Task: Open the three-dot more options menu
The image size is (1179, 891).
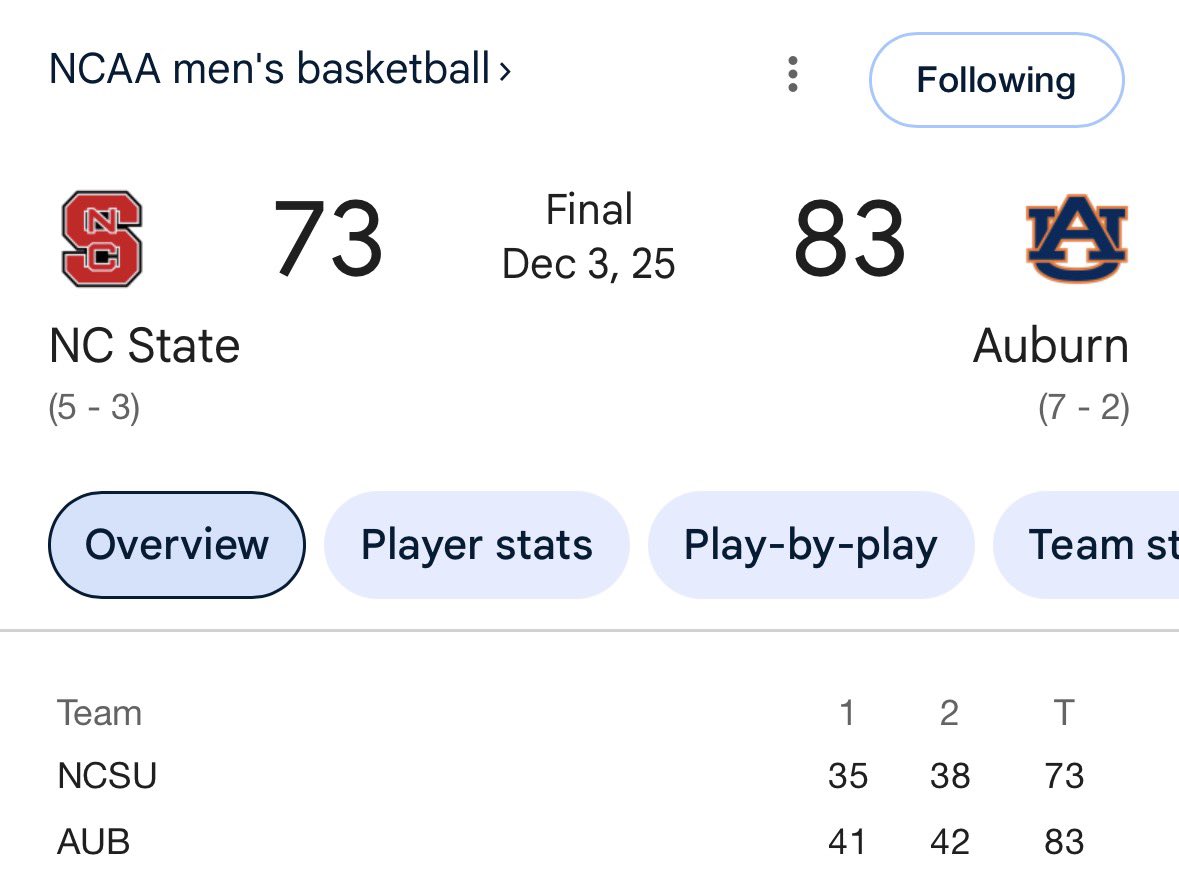Action: tap(792, 75)
